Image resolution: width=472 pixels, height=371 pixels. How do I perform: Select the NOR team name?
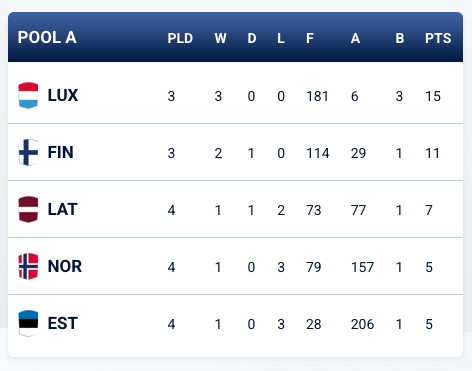(x=65, y=267)
